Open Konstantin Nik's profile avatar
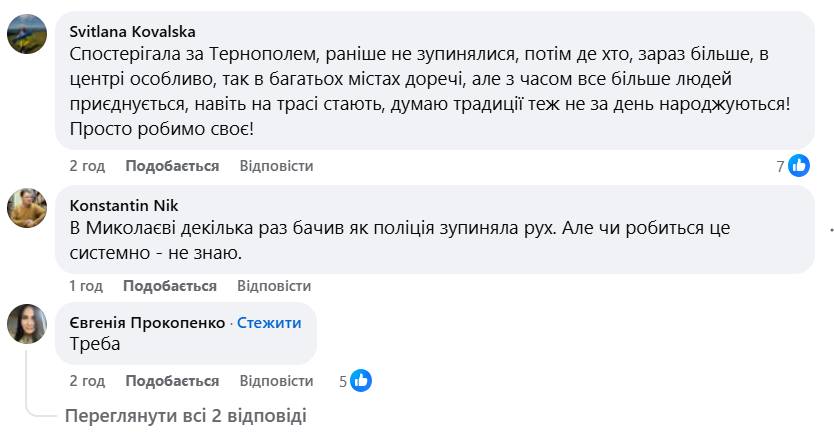This screenshot has height=434, width=834. [x=27, y=208]
